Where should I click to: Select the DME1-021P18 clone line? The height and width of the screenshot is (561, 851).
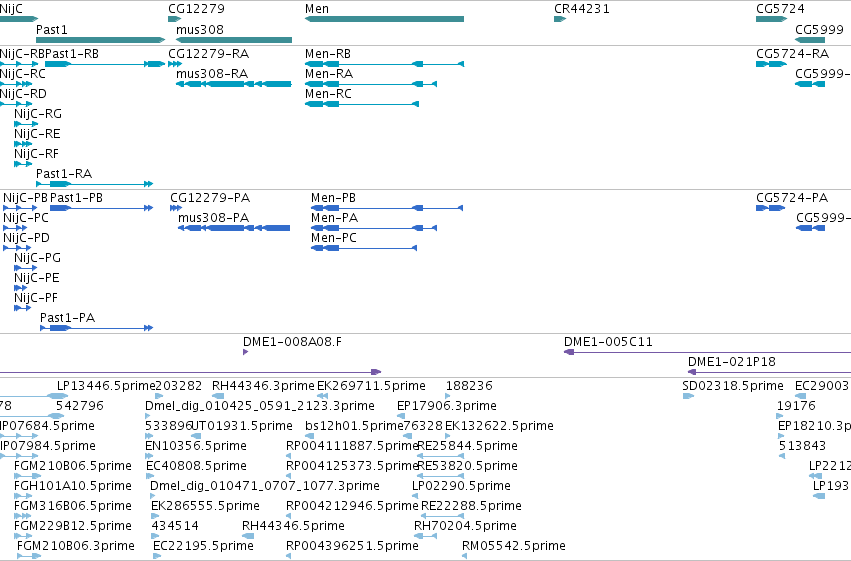769,372
